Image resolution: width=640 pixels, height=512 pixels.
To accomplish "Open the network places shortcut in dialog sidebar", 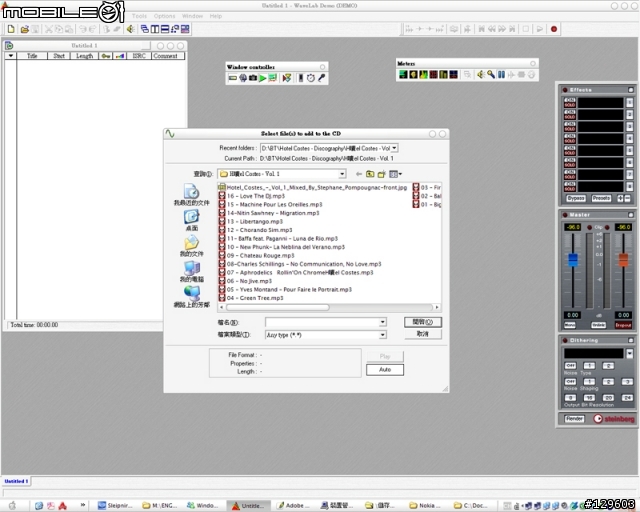I will click(x=191, y=297).
